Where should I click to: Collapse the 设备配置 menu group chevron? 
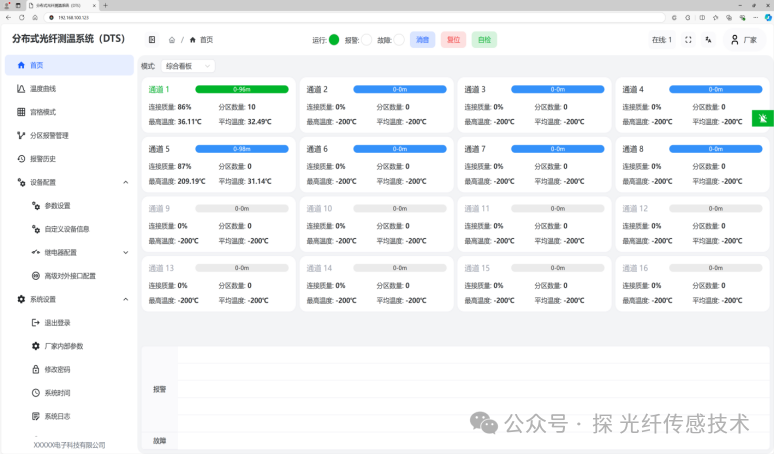click(x=126, y=182)
